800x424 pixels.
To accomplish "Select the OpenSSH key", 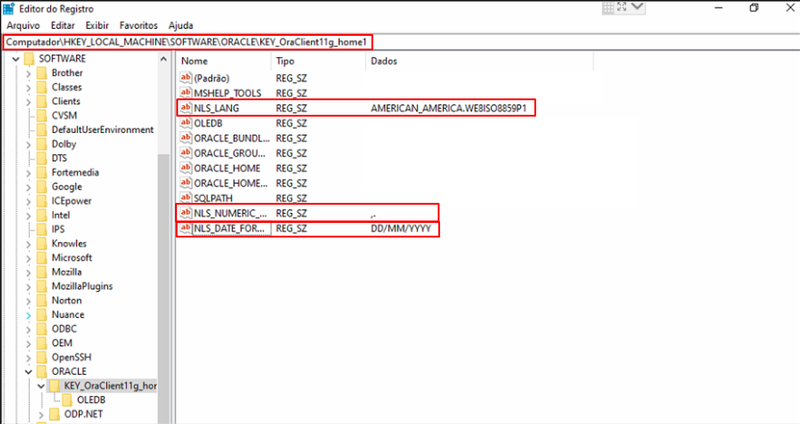I will (x=71, y=357).
